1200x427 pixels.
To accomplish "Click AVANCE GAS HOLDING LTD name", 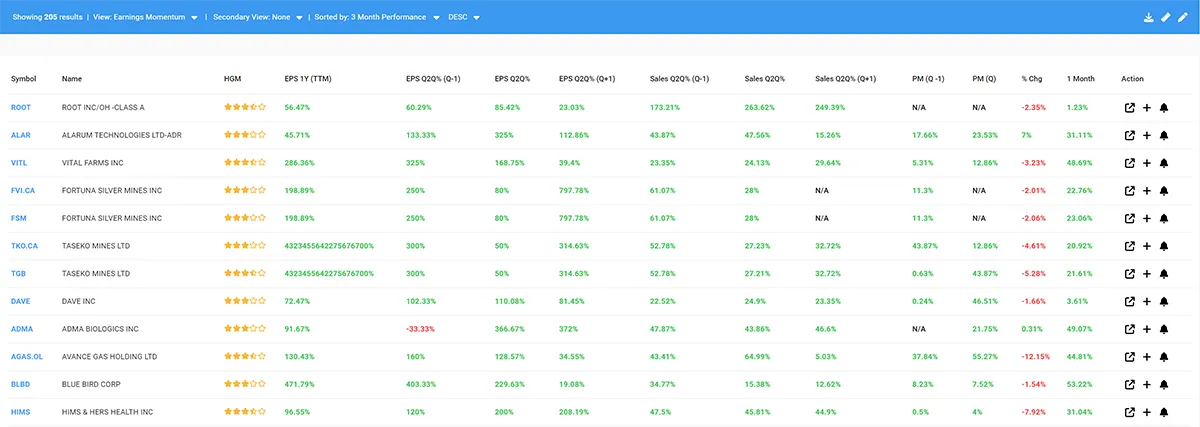I will (x=109, y=356).
